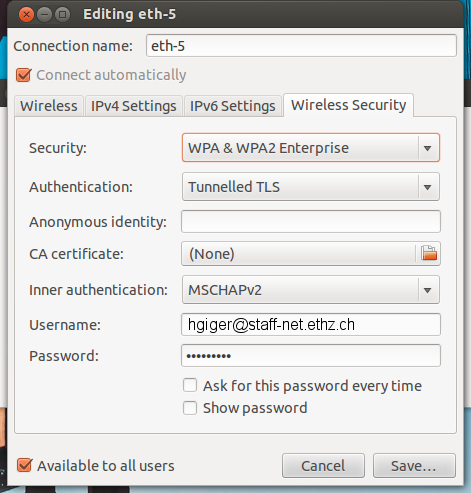The image size is (471, 493).
Task: Select the Wireless Security tab
Action: 348,105
